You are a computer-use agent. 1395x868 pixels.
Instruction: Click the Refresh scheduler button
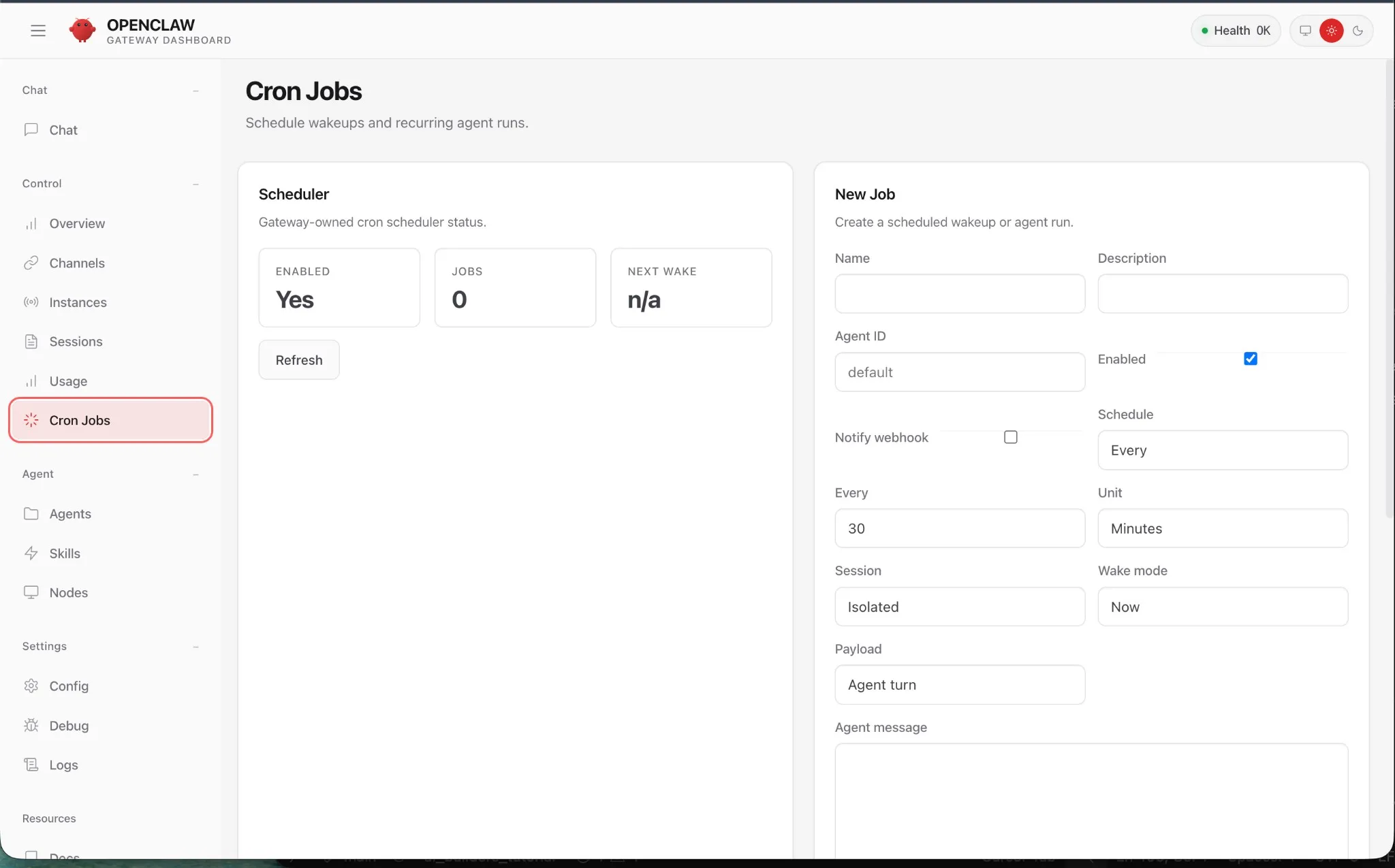tap(299, 359)
